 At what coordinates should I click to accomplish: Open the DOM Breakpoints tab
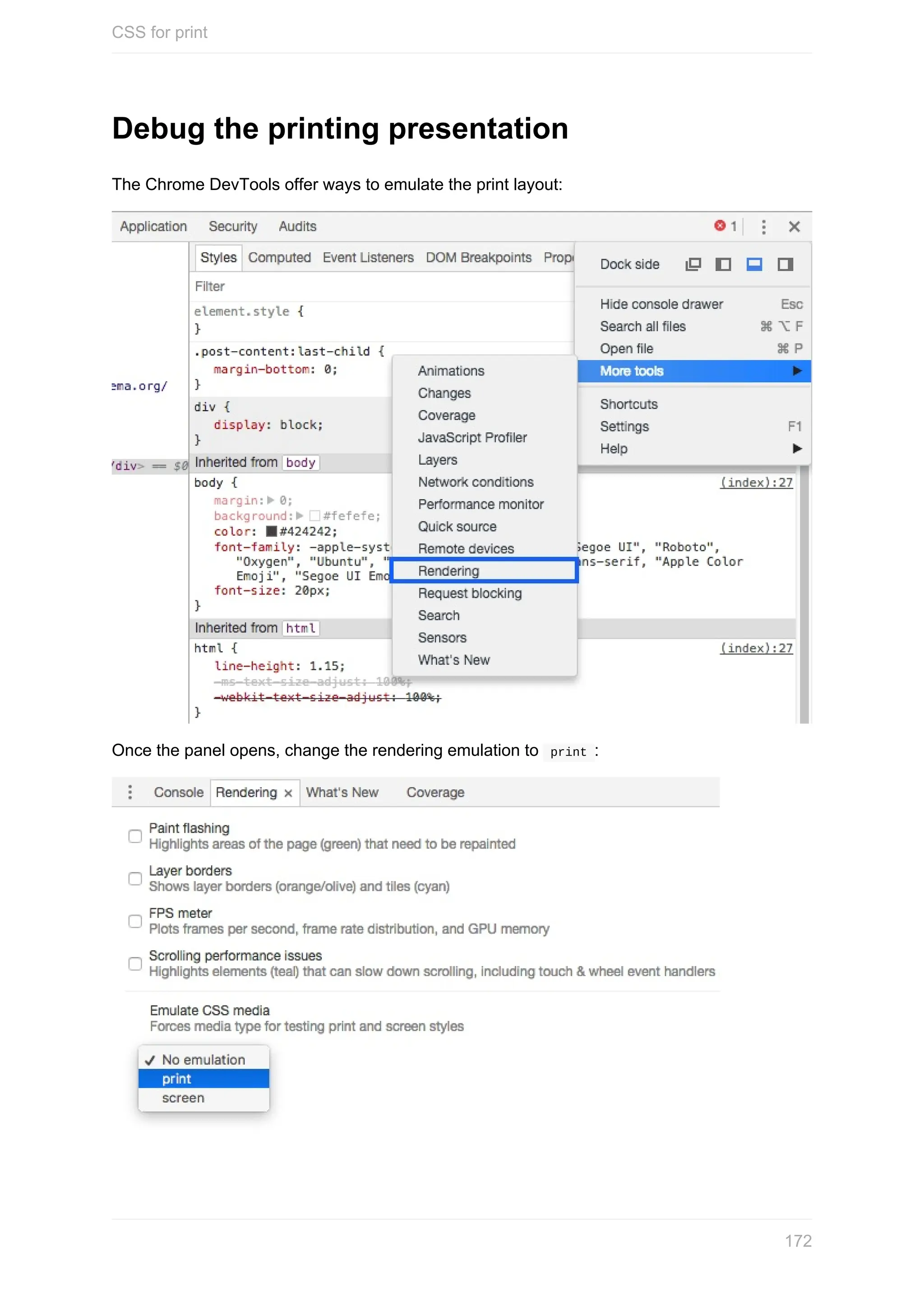tap(479, 257)
